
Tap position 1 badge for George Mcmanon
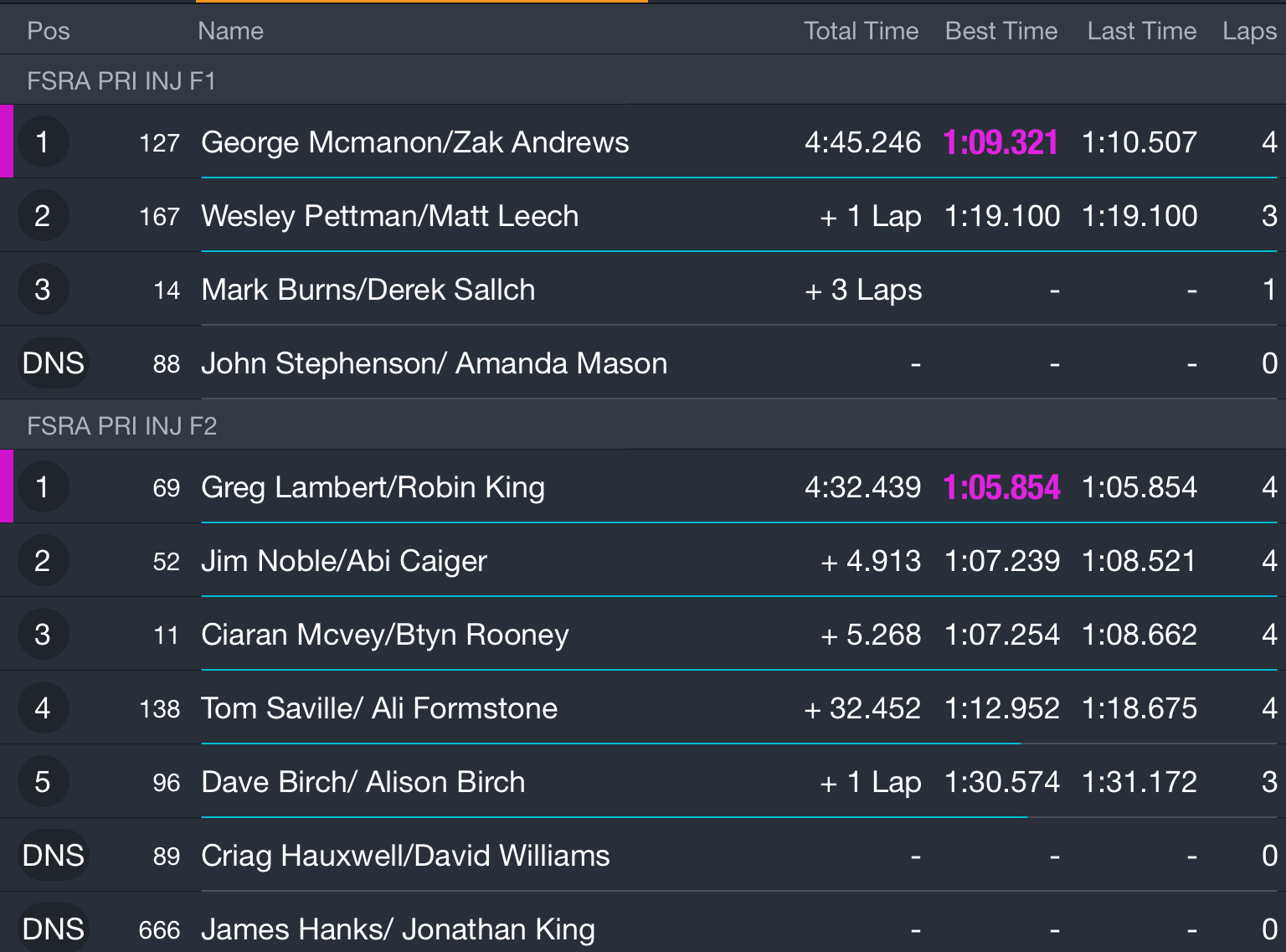click(42, 142)
